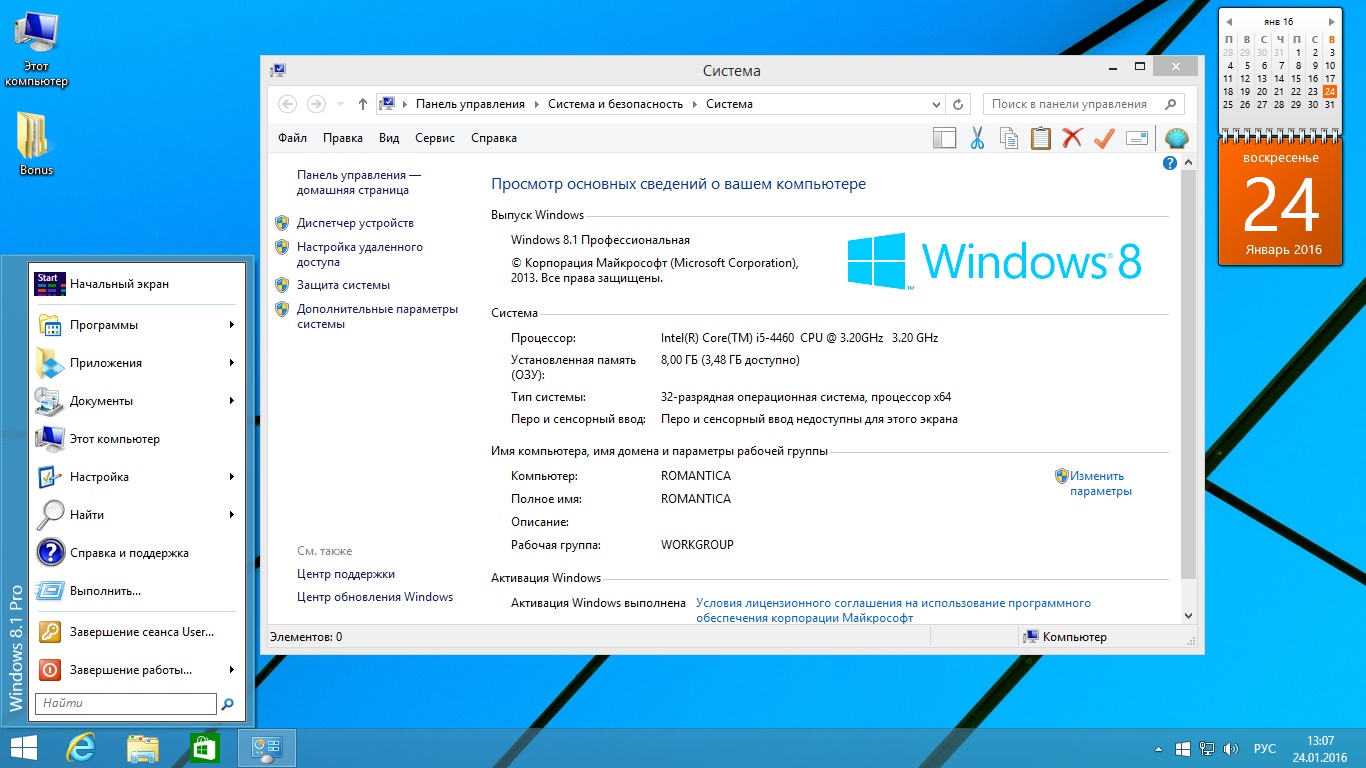The height and width of the screenshot is (768, 1366).
Task: Focus the start menu 'Найти' search box
Action: pos(126,704)
